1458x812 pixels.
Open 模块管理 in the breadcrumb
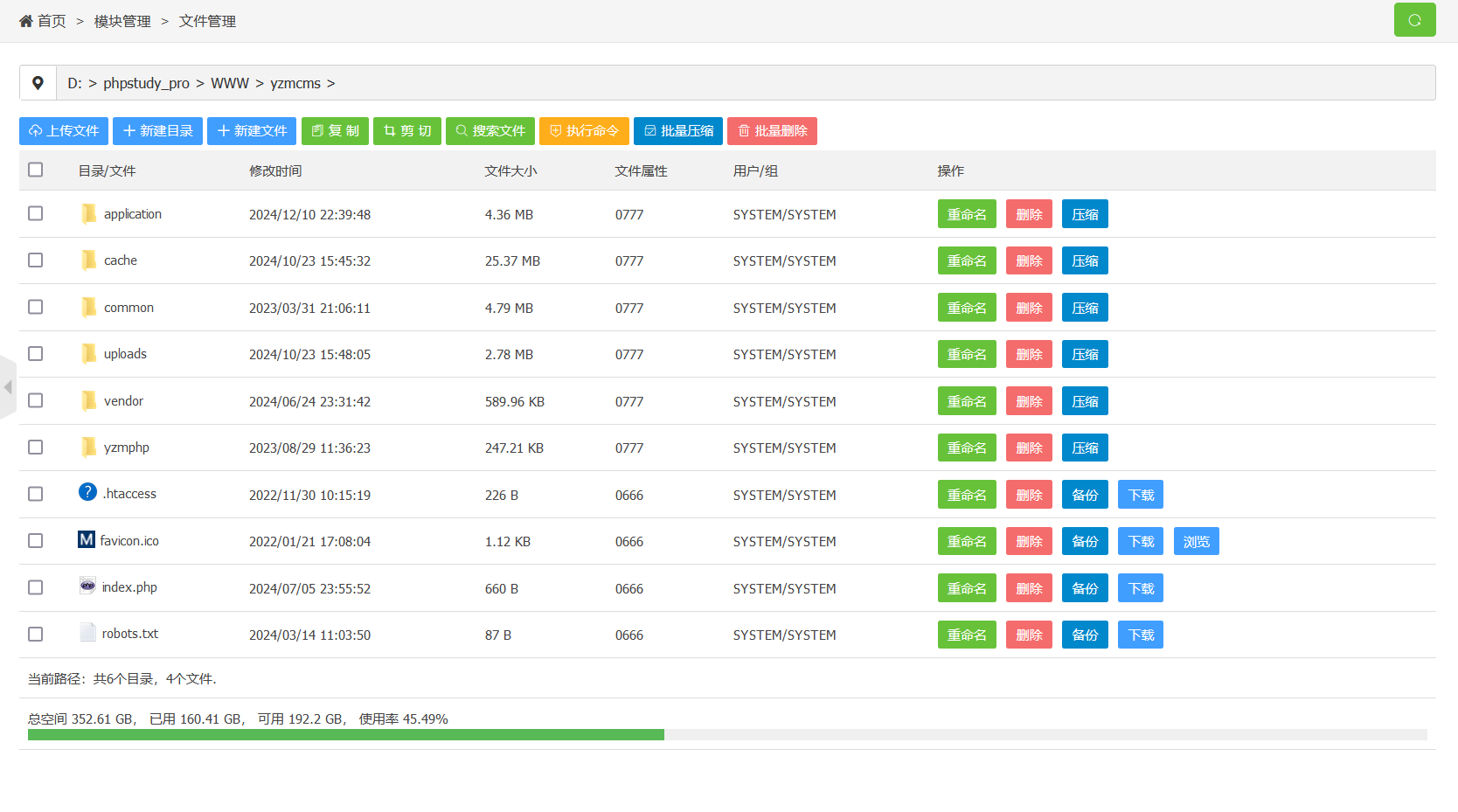tap(122, 21)
